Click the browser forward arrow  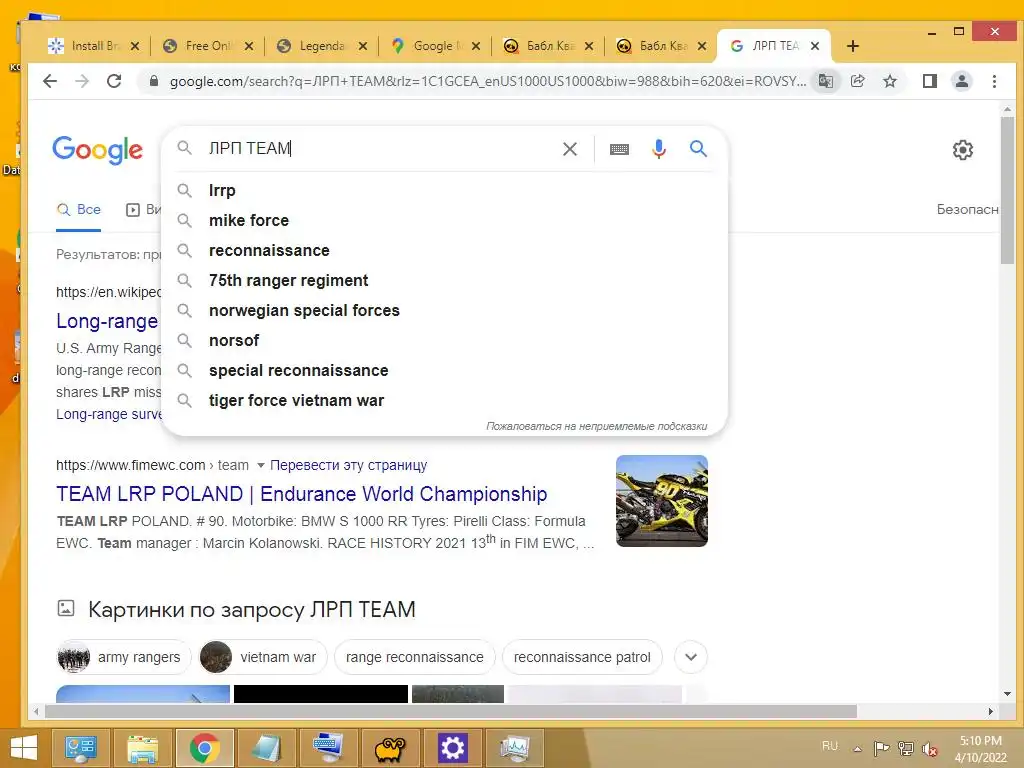pyautogui.click(x=82, y=81)
